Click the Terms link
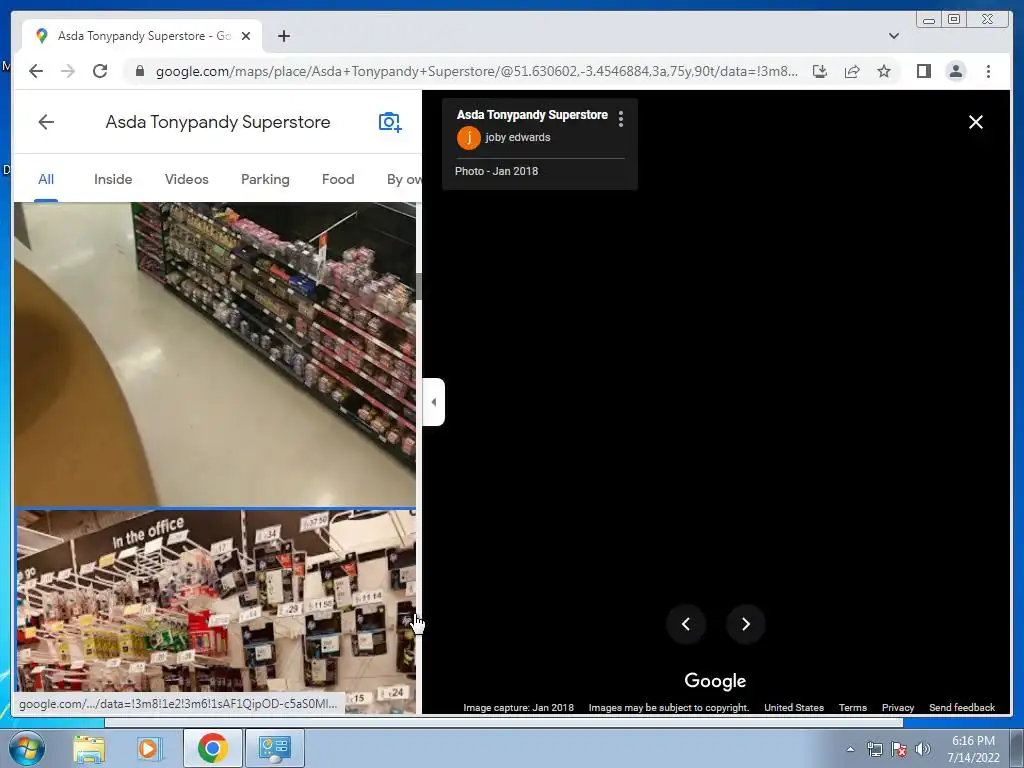Image resolution: width=1024 pixels, height=768 pixels. coord(852,707)
